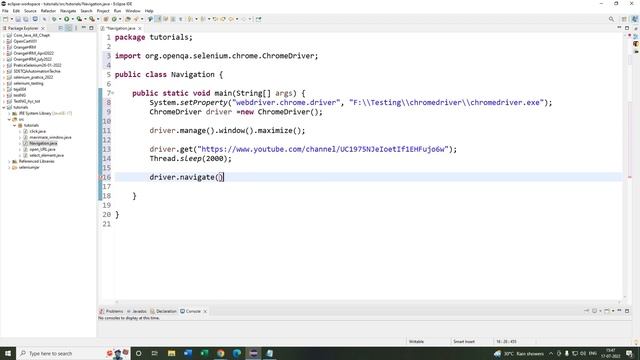Viewport: 640px width, 360px height.
Task: Collapse the src folder node
Action: tap(9, 120)
